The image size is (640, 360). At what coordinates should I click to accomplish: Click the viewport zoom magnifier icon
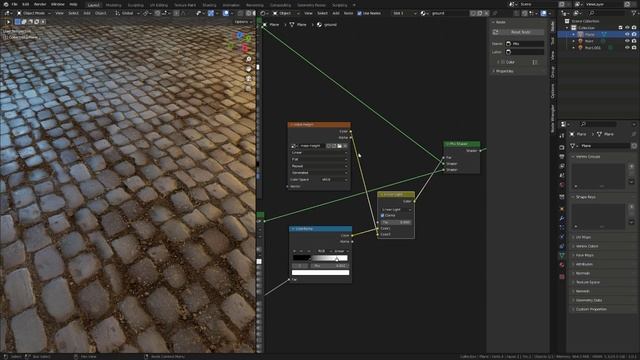coord(249,59)
